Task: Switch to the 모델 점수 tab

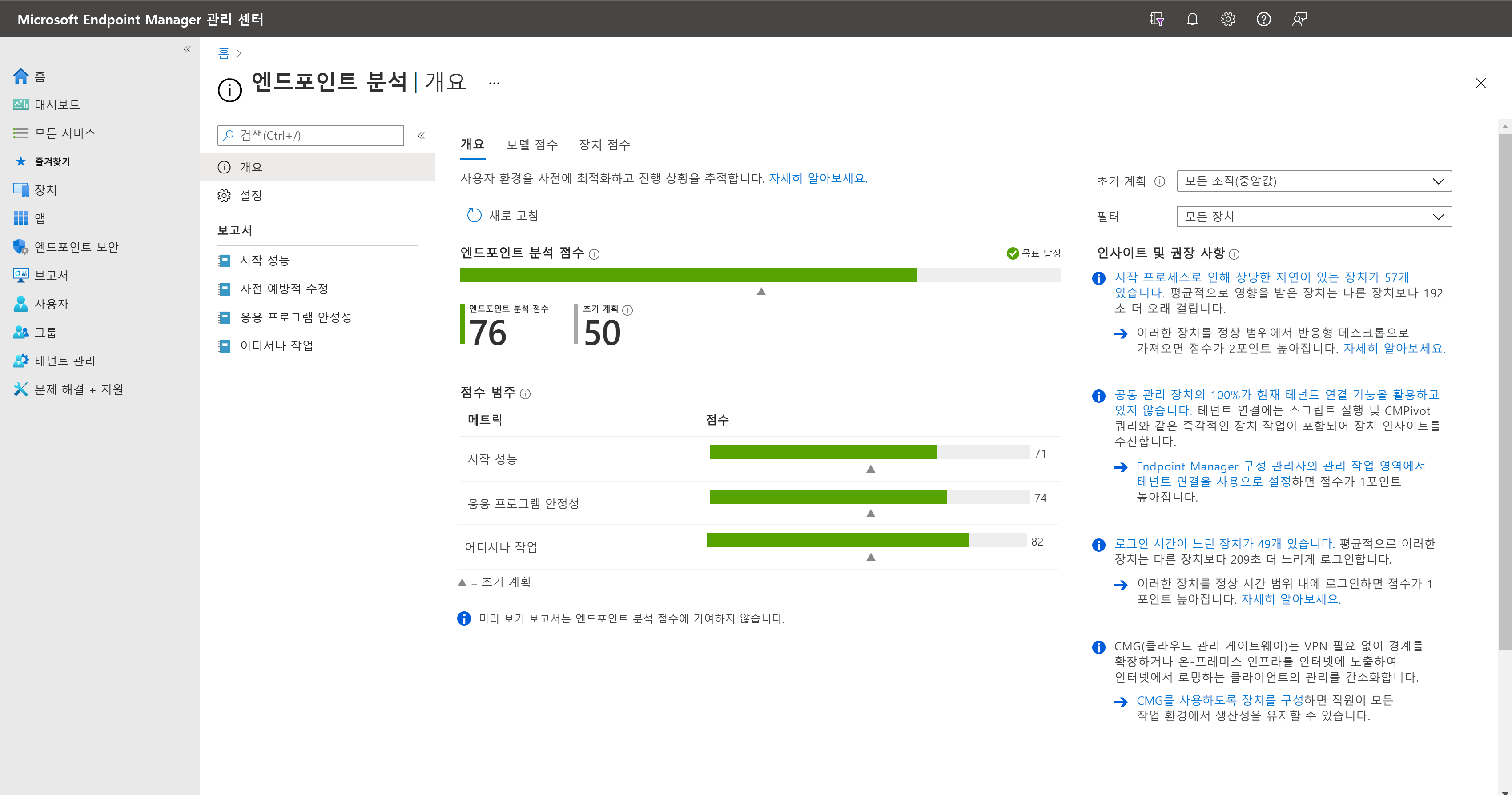Action: click(x=532, y=145)
